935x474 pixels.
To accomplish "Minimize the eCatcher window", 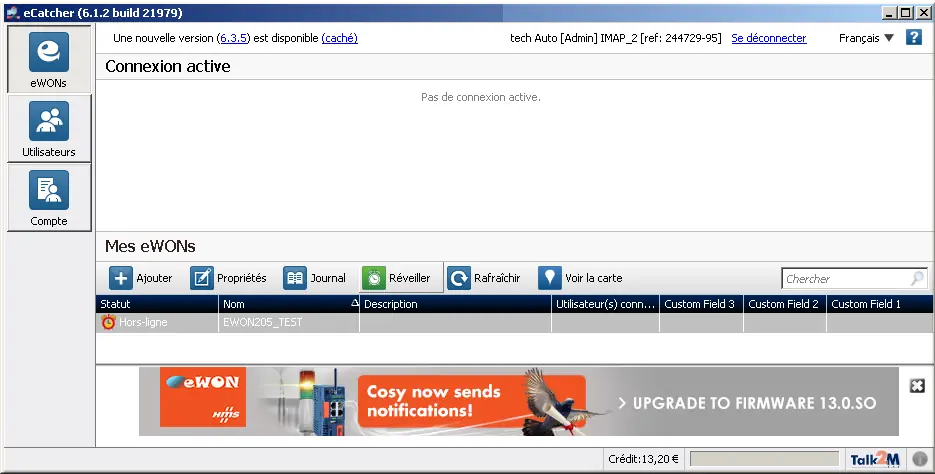I will [890, 13].
